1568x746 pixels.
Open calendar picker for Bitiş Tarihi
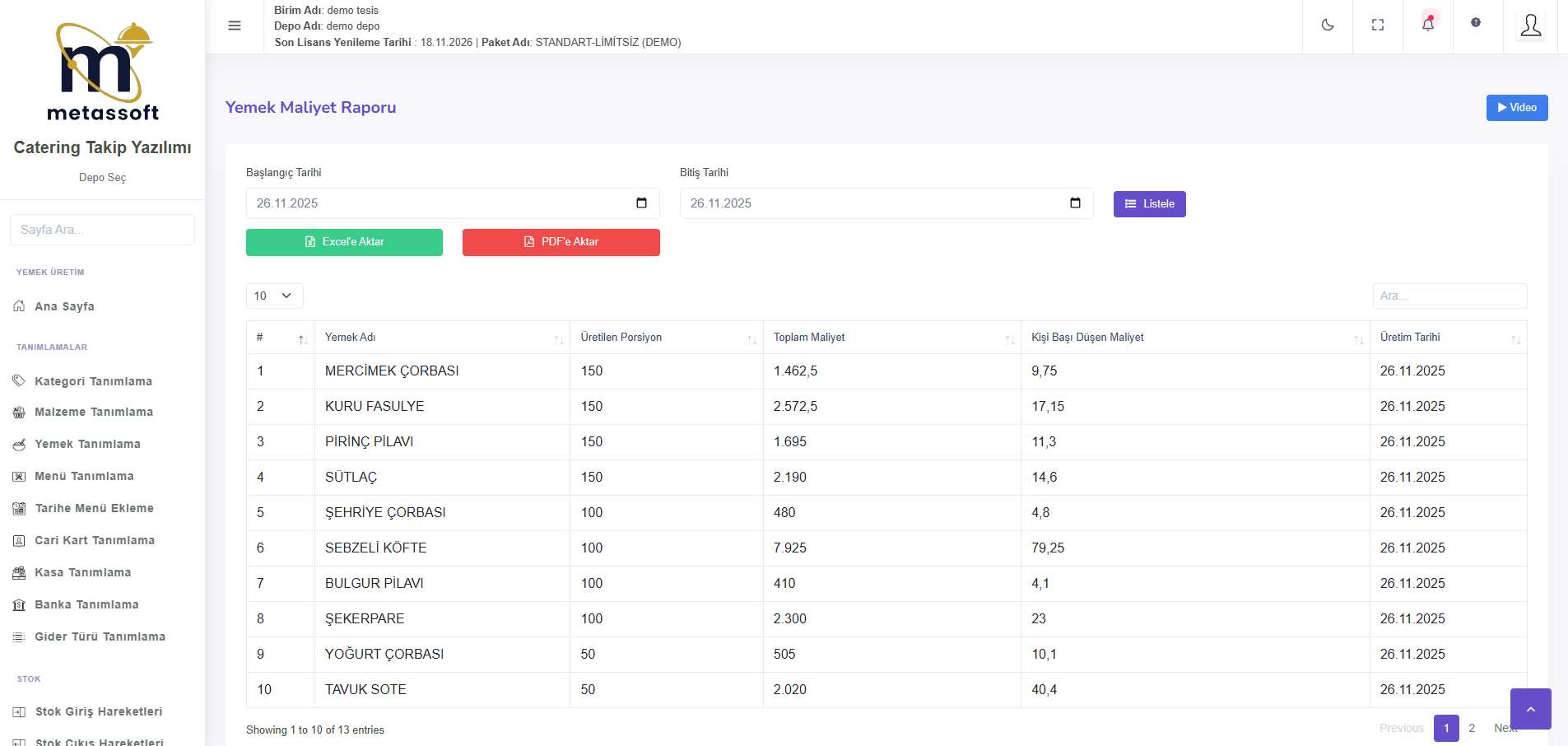[1075, 203]
